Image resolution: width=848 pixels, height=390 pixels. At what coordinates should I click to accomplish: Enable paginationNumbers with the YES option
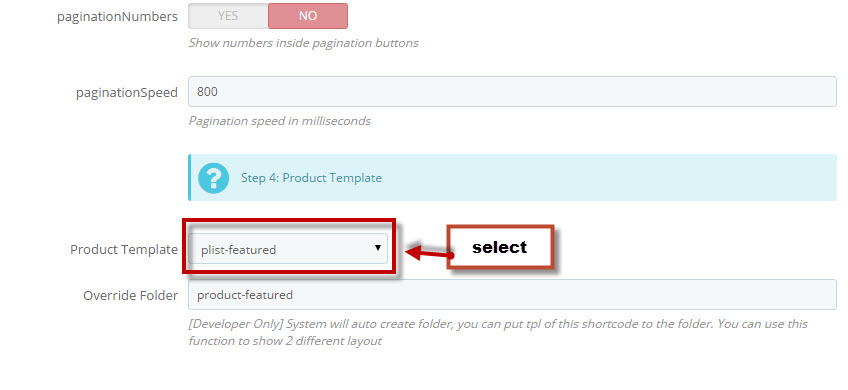coord(228,16)
